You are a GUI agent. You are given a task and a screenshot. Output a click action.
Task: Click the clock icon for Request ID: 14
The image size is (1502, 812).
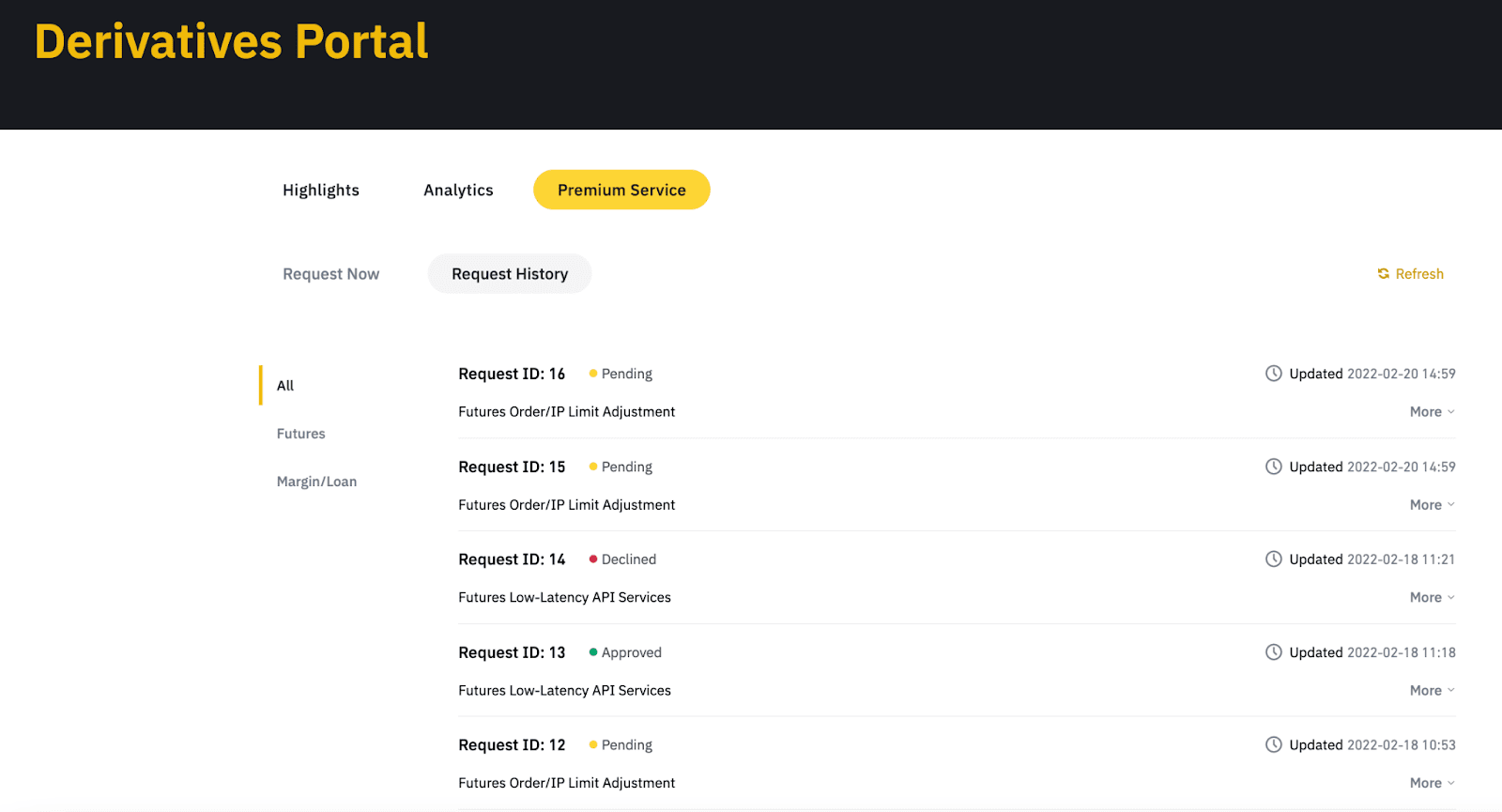click(1274, 559)
